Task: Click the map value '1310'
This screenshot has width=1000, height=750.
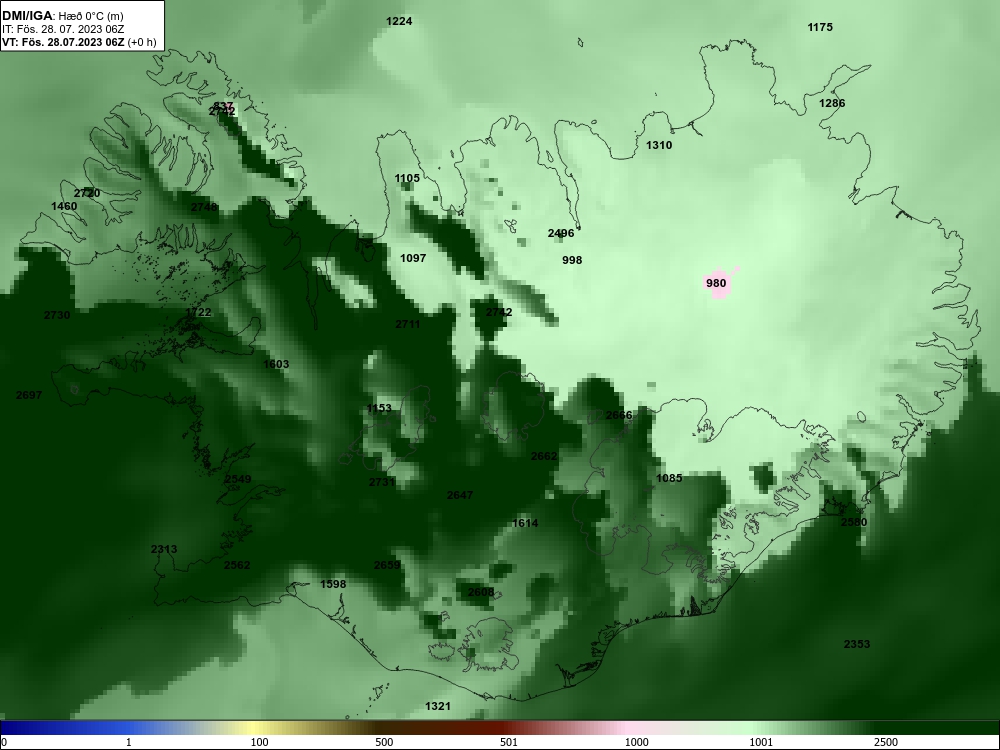Action: click(659, 145)
